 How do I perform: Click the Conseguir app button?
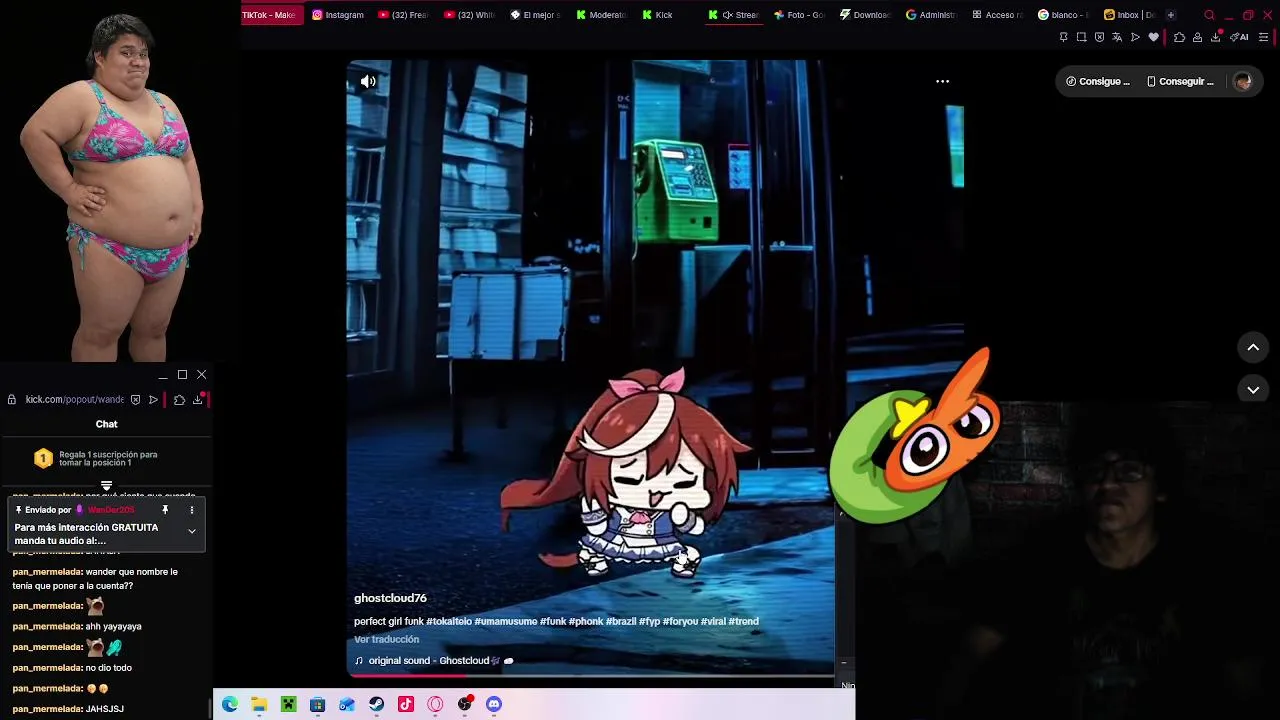(x=1180, y=82)
